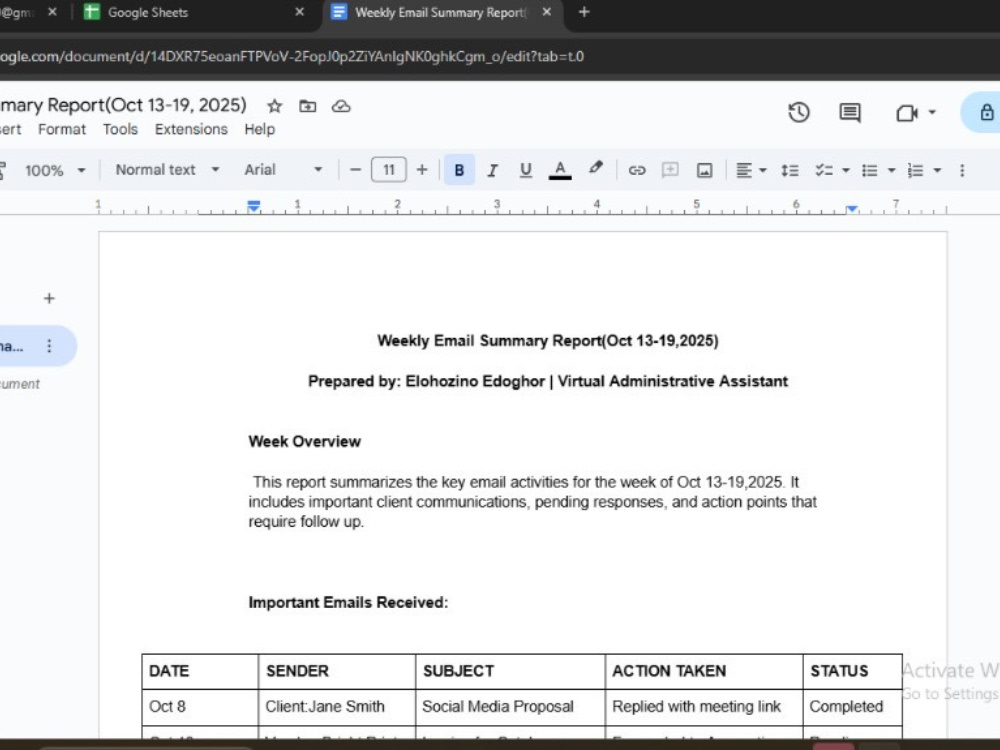Close the Google Sheets browser tab
Viewport: 1000px width, 750px height.
(x=299, y=11)
